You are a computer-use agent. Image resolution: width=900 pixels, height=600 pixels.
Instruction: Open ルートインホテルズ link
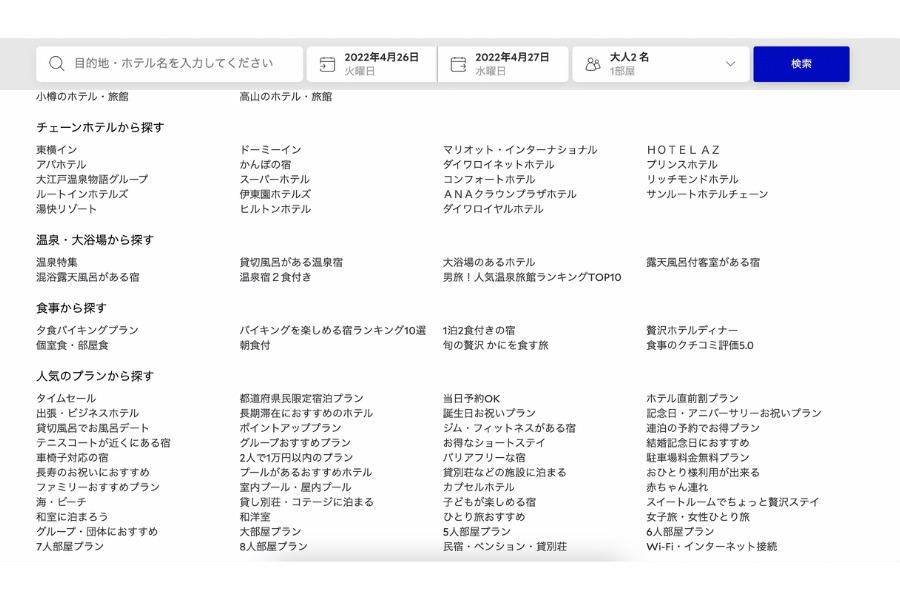click(x=82, y=194)
